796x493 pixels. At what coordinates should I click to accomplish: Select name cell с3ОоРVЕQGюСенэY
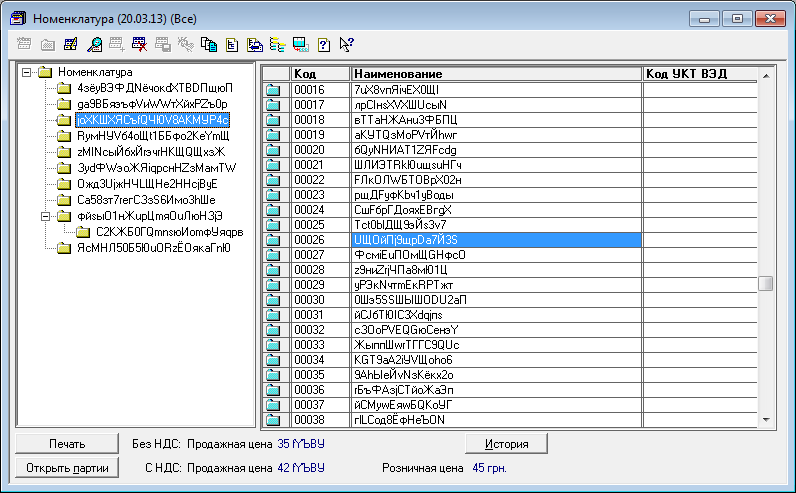tap(496, 330)
